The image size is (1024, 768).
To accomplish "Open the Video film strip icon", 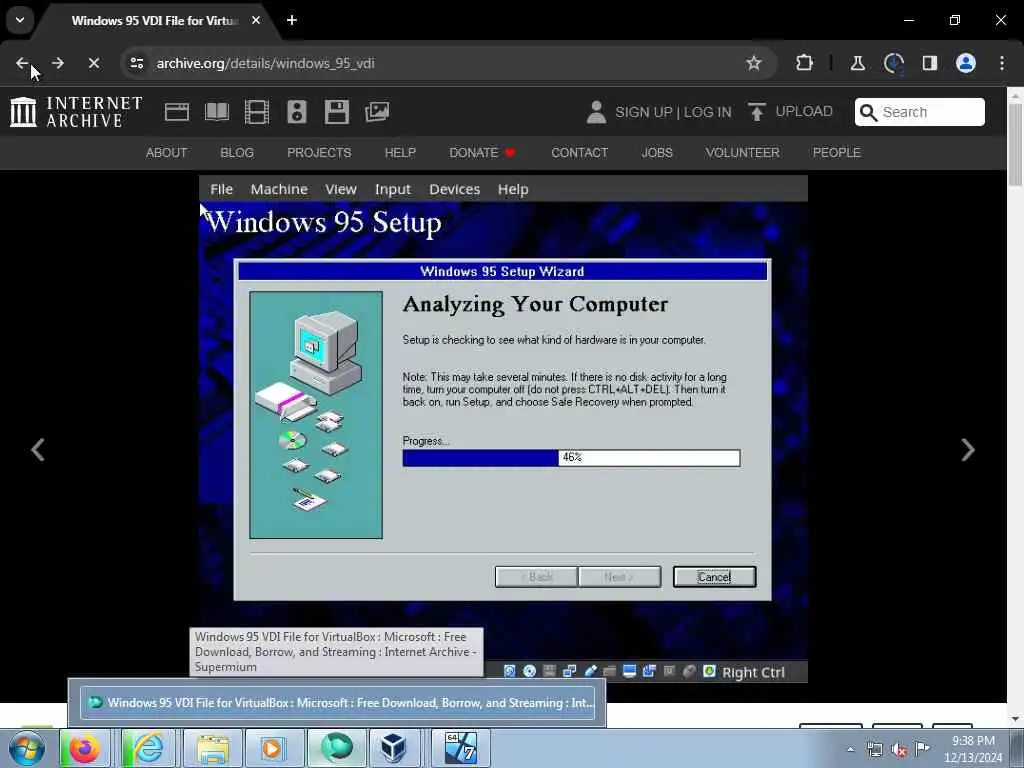I will tap(257, 112).
